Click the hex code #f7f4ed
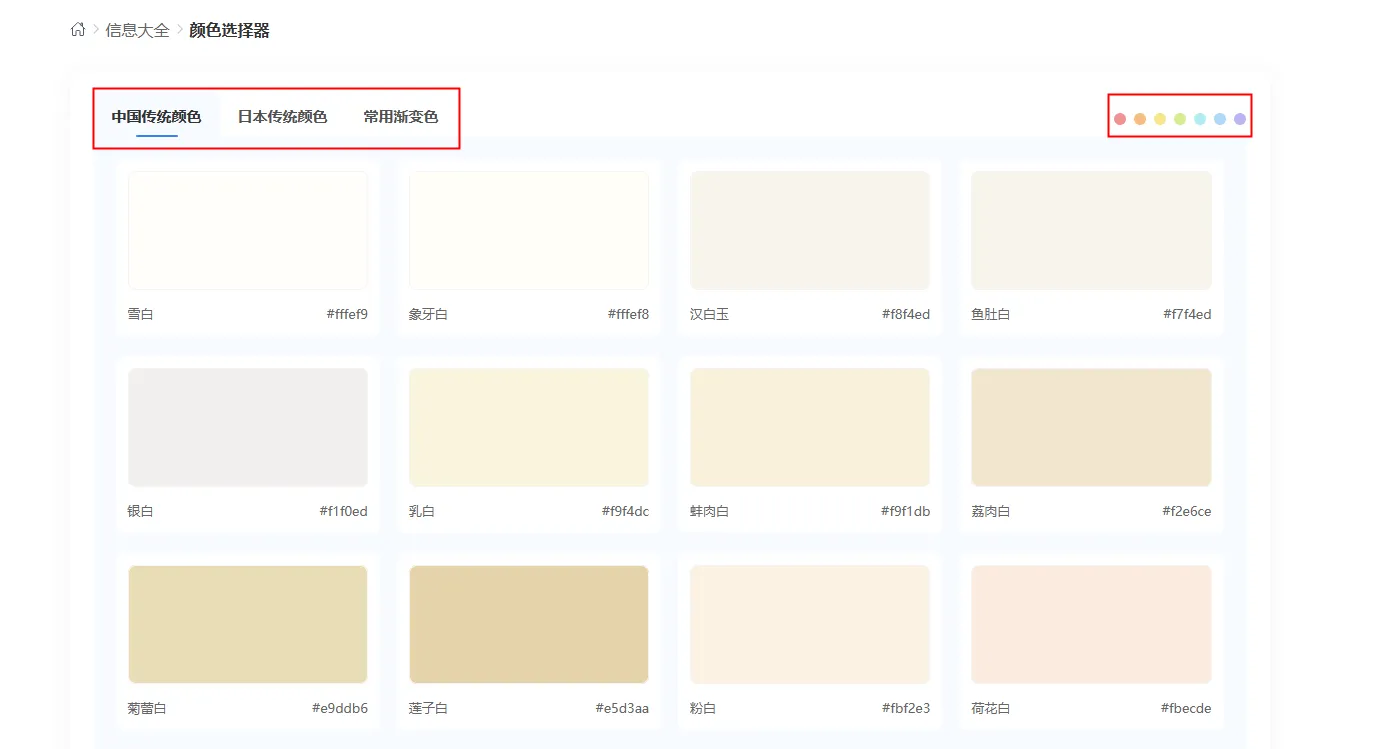 tap(1187, 314)
